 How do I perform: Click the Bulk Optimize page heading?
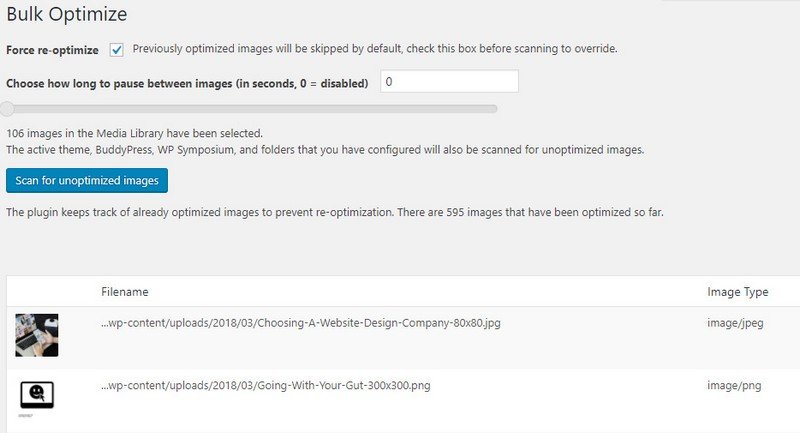coord(67,14)
